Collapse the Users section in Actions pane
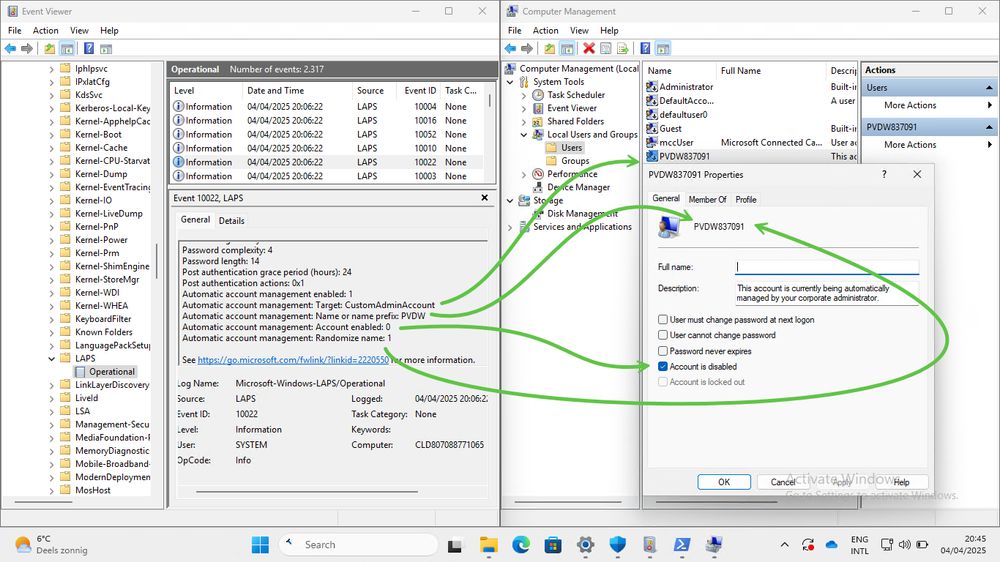The image size is (1000, 562). coord(989,87)
